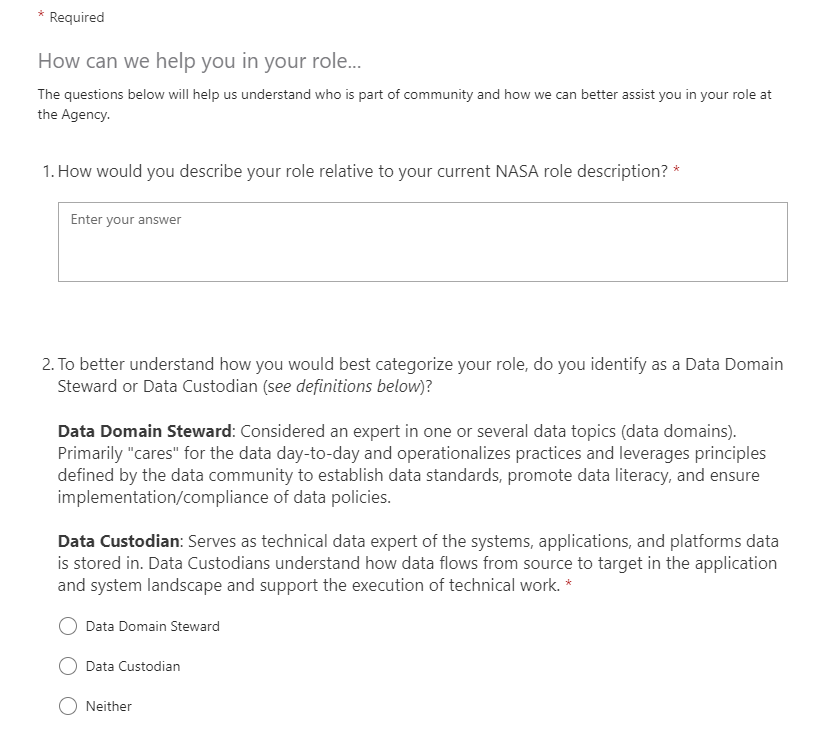This screenshot has height=732, width=817.
Task: Click the "Required" notice text at top
Action: coord(77,17)
